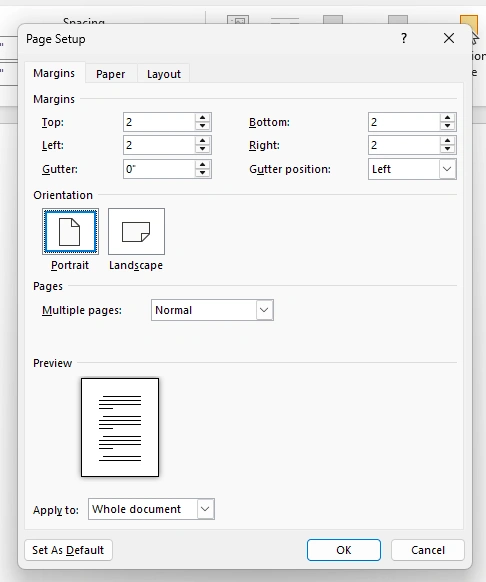Switch to the Layout tab

click(164, 74)
